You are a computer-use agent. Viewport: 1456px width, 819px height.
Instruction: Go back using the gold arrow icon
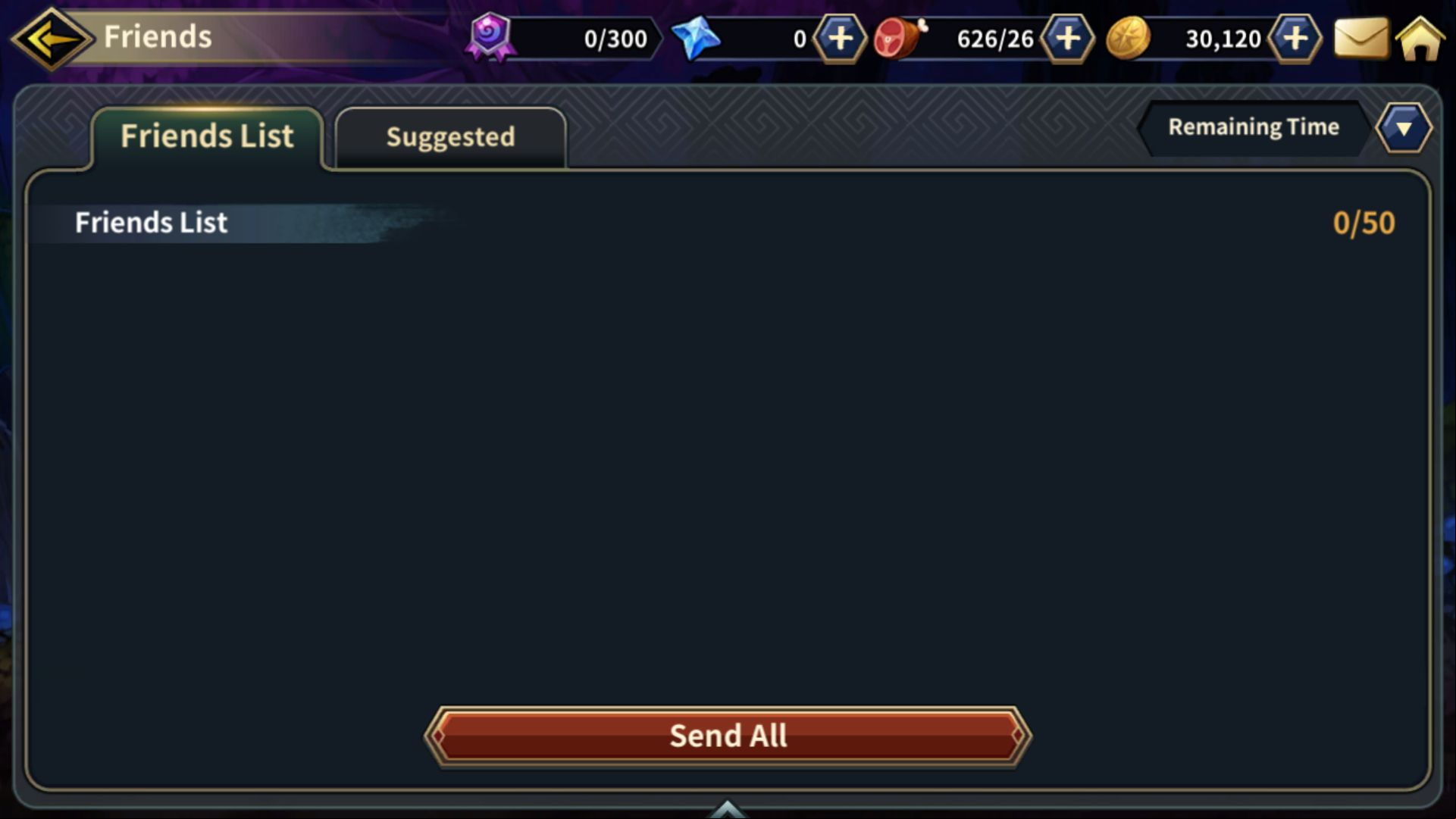coord(52,38)
